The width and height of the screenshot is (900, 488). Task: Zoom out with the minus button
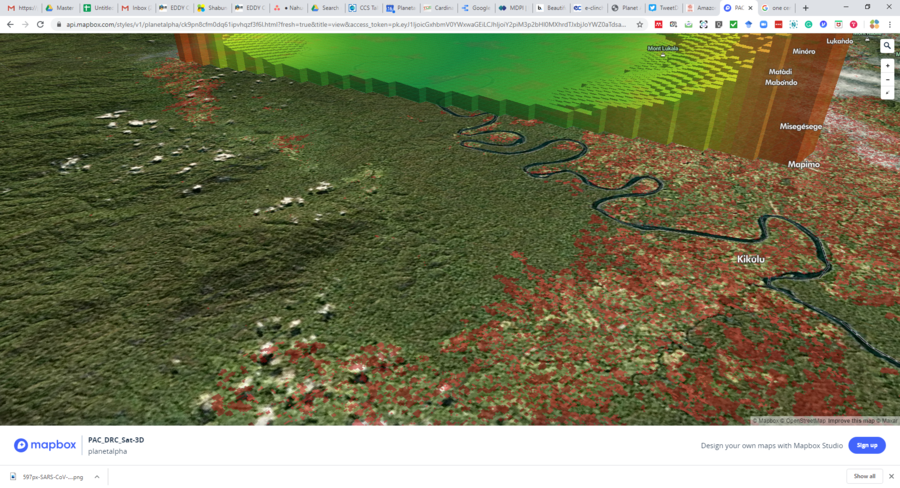tap(887, 79)
